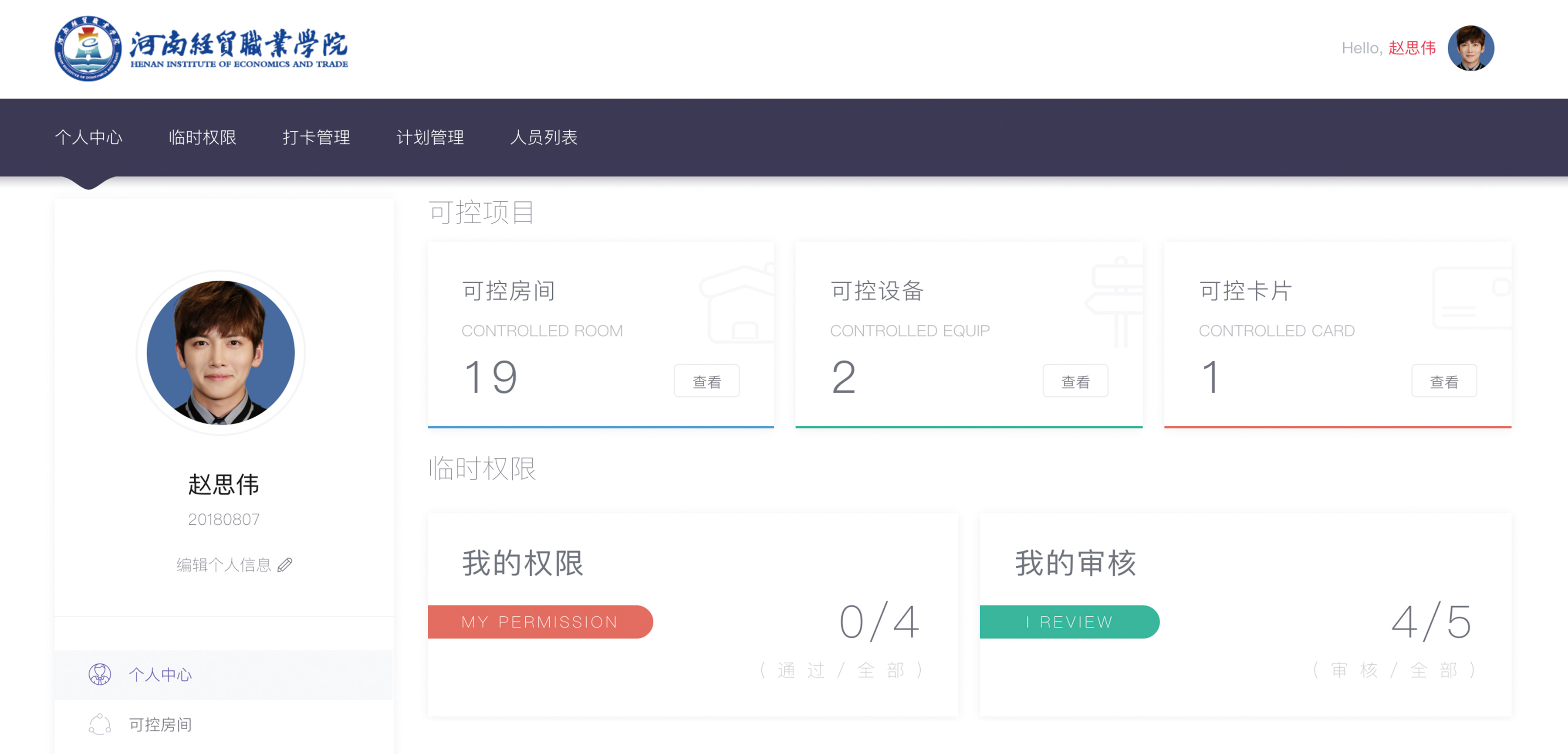Click the pencil edit icon beside 编辑个人信息
This screenshot has height=754, width=1568.
tap(285, 564)
